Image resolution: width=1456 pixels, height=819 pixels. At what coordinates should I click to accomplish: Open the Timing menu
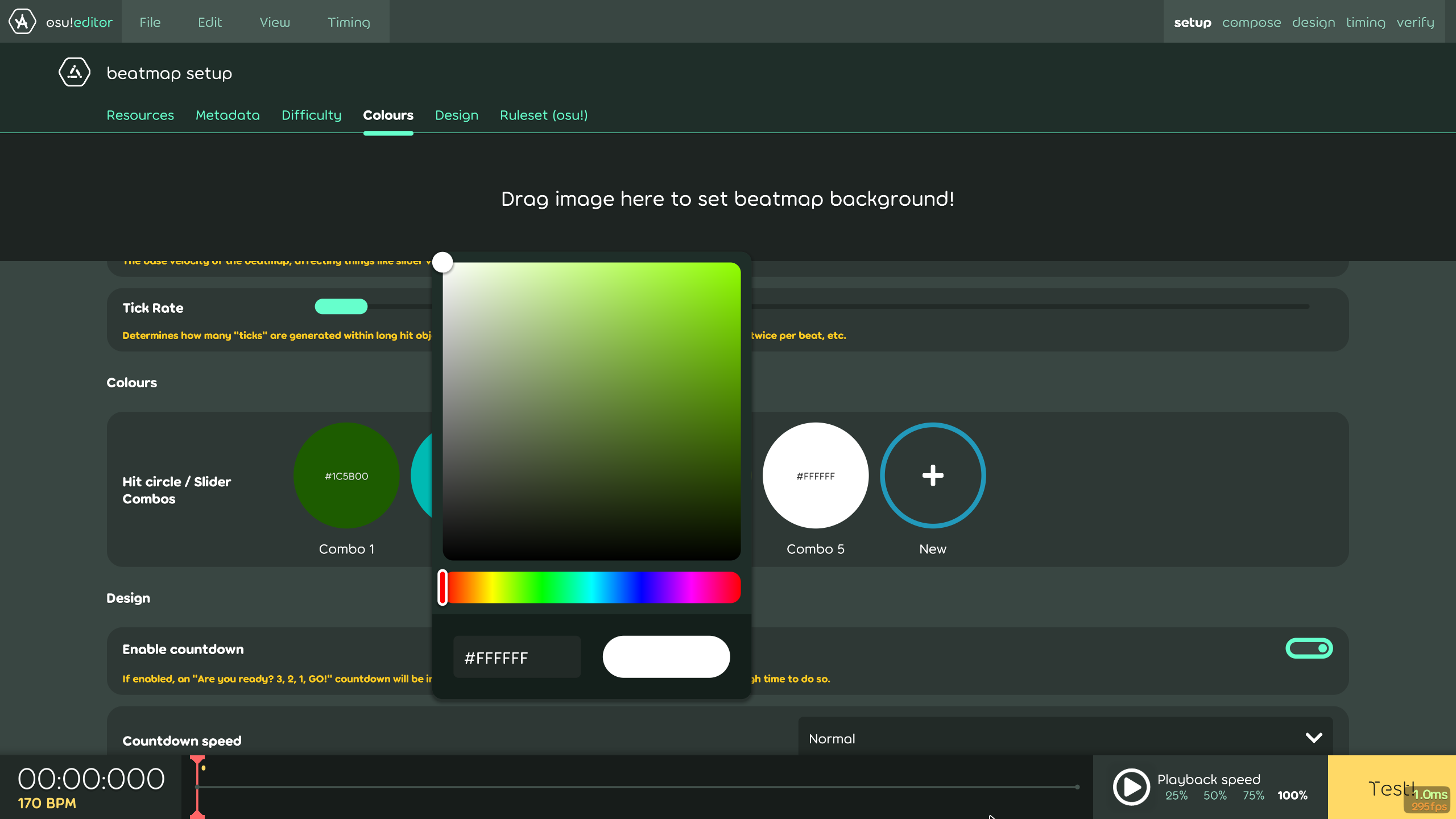coord(349,22)
